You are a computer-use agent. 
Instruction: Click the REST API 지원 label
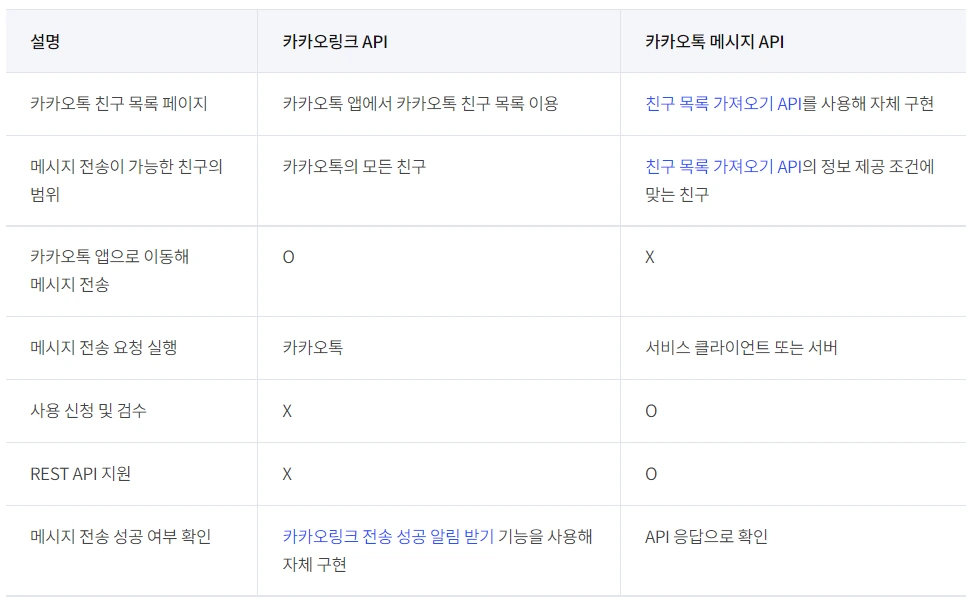[80, 474]
